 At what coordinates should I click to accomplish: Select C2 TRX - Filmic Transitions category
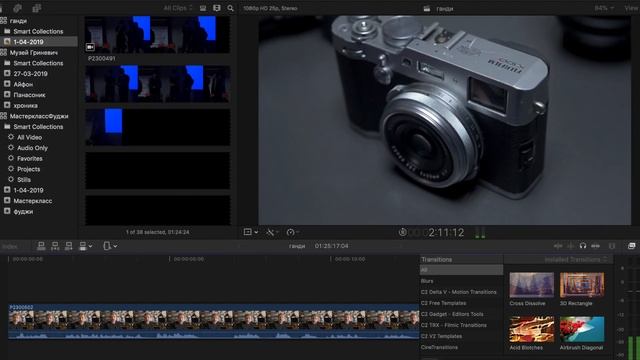click(x=453, y=325)
